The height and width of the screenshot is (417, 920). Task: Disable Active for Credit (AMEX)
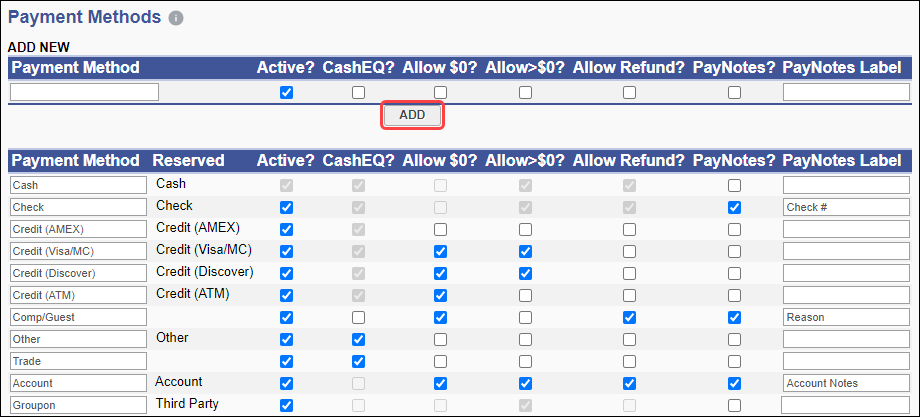tap(287, 229)
